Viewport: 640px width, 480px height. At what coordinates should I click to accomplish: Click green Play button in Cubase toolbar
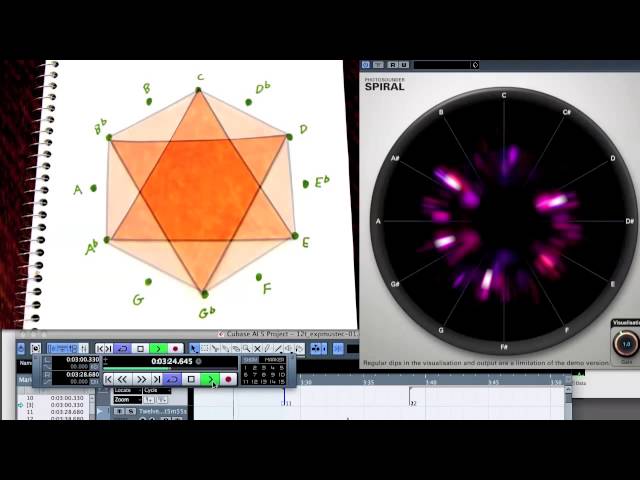click(x=158, y=349)
